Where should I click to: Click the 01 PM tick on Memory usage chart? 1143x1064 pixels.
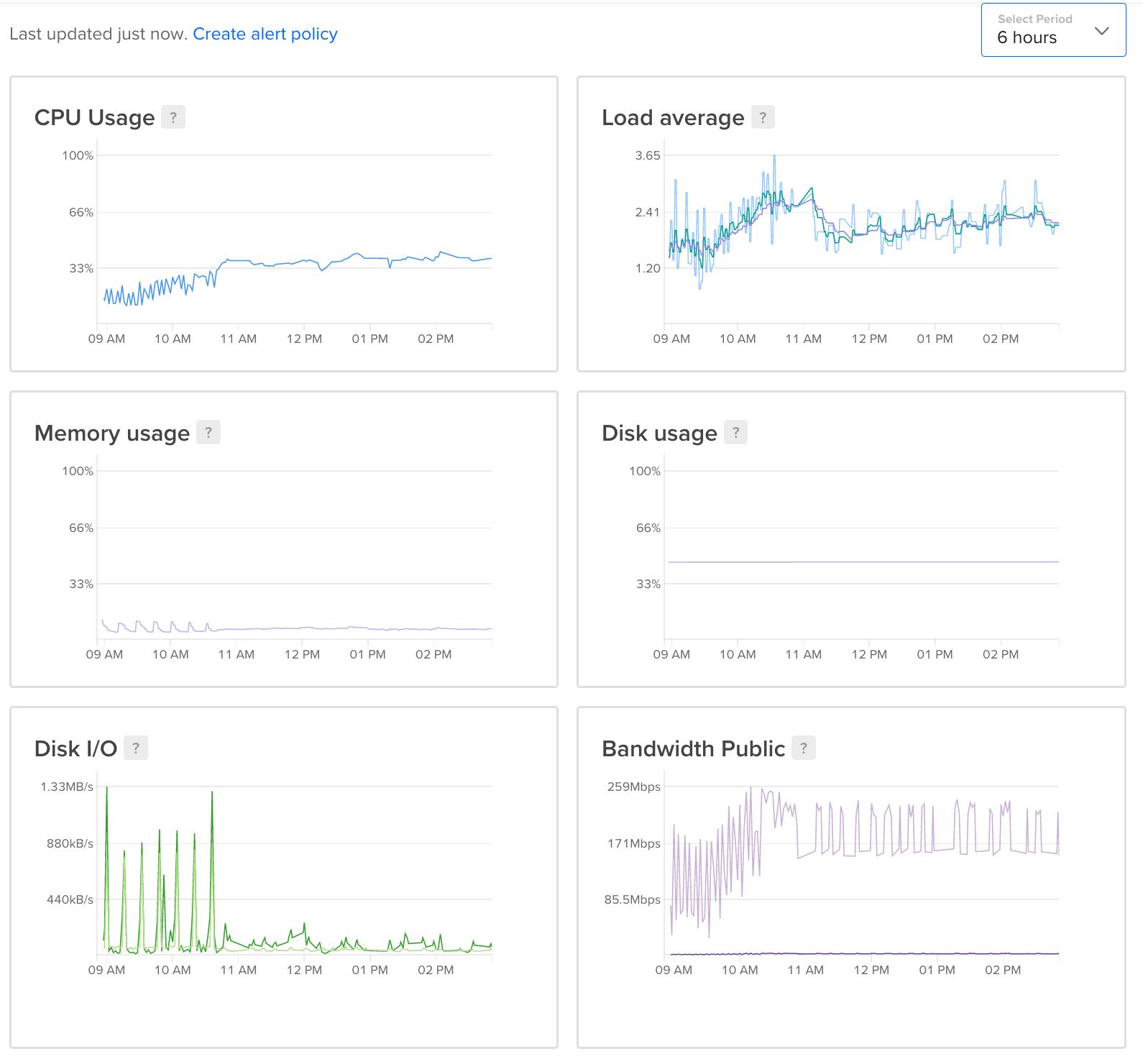point(368,654)
